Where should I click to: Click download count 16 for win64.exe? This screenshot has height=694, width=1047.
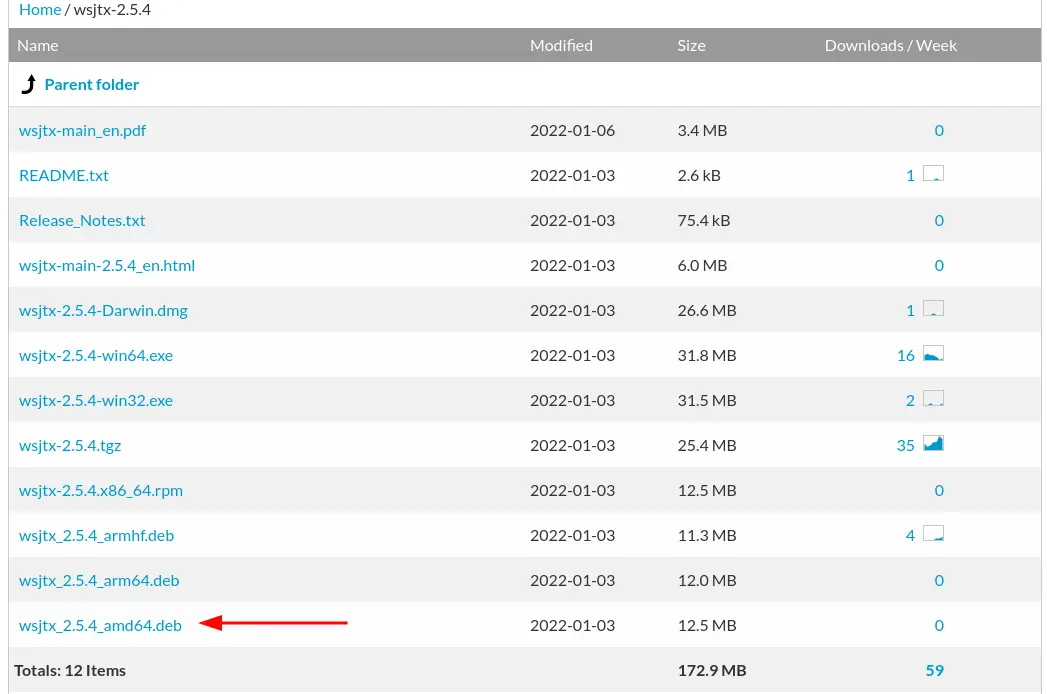905,355
